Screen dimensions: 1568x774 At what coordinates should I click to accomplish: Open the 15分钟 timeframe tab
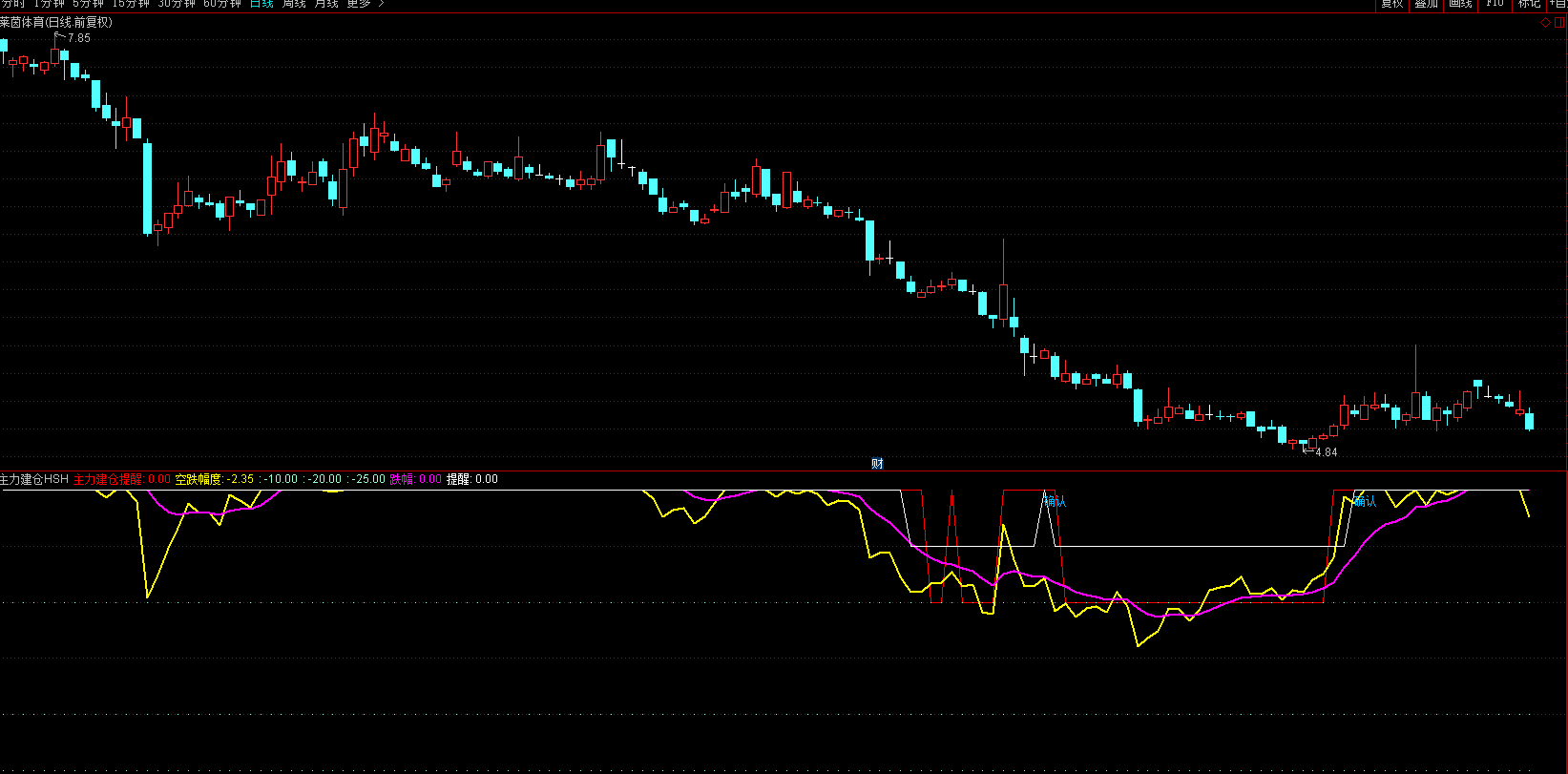[x=131, y=4]
